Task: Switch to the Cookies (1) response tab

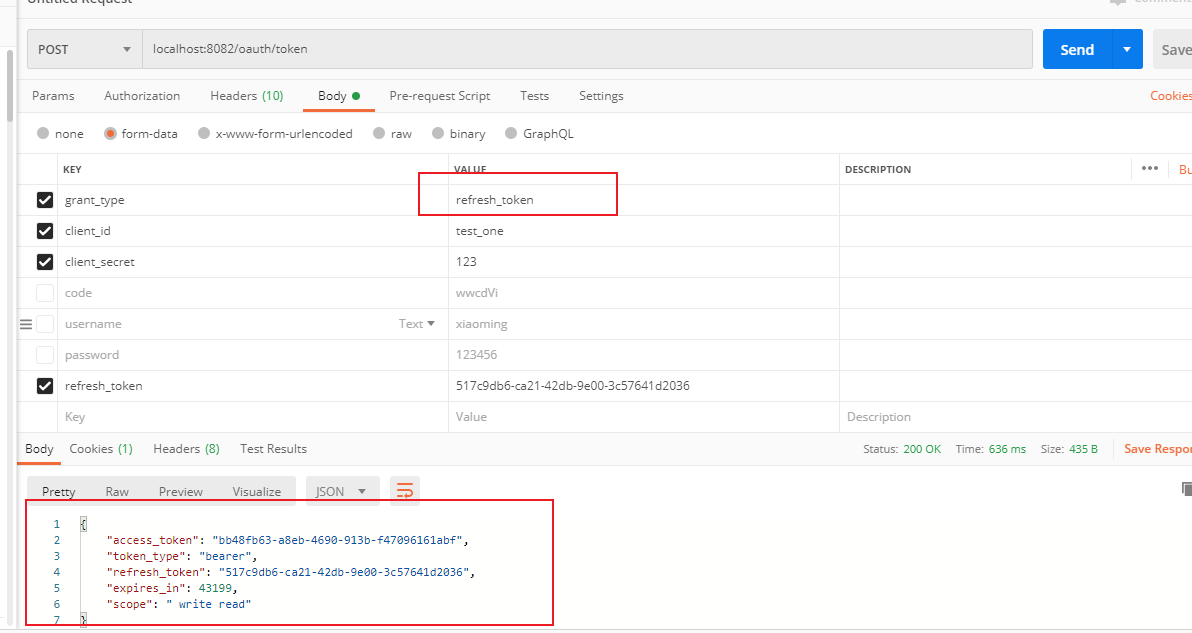Action: [100, 448]
